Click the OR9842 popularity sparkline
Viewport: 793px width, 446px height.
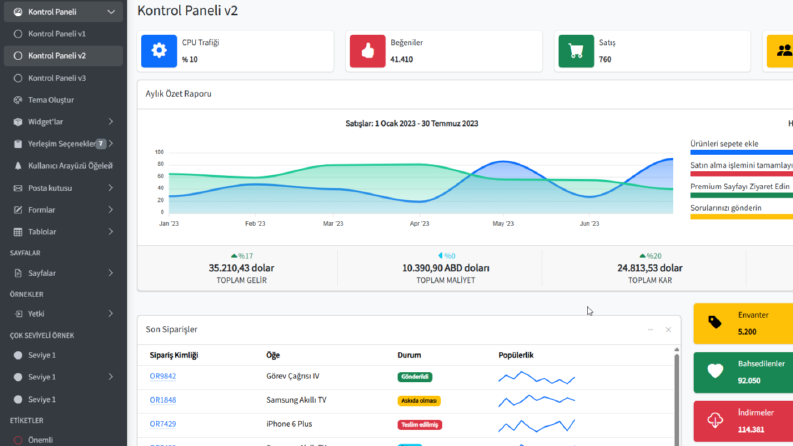[537, 378]
